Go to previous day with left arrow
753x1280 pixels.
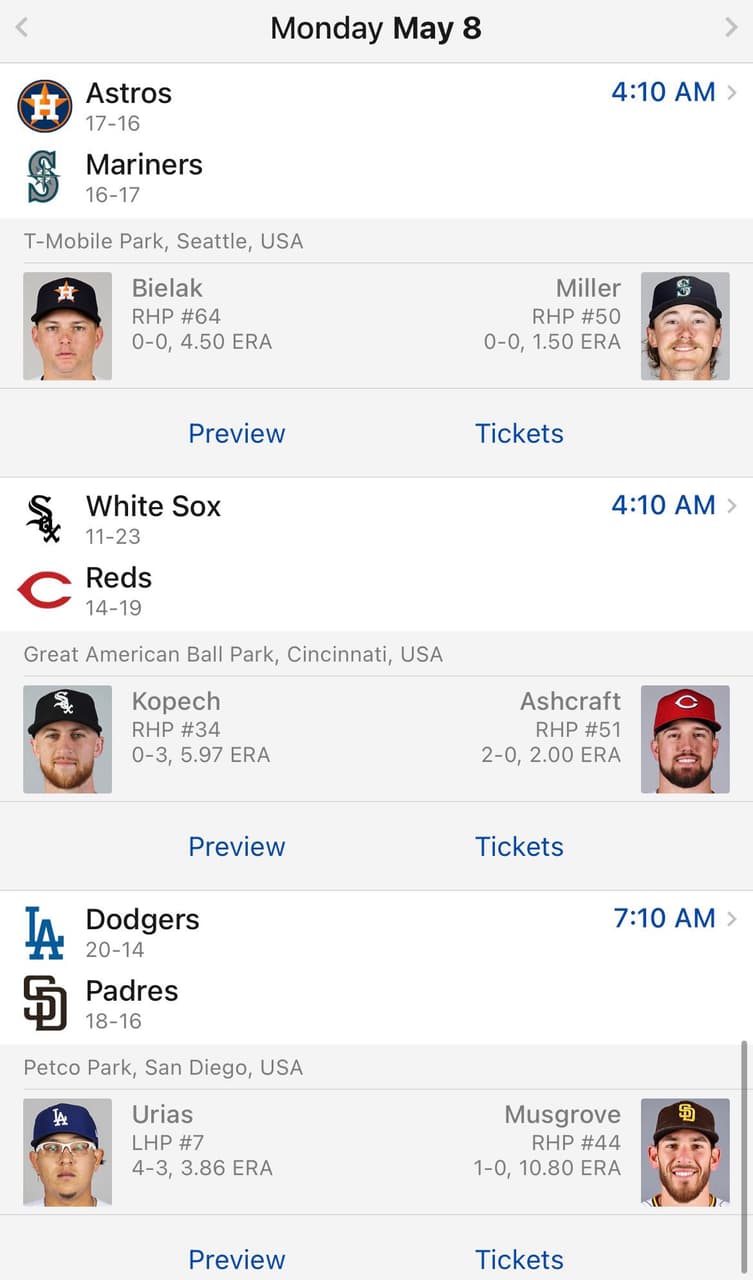(x=22, y=28)
